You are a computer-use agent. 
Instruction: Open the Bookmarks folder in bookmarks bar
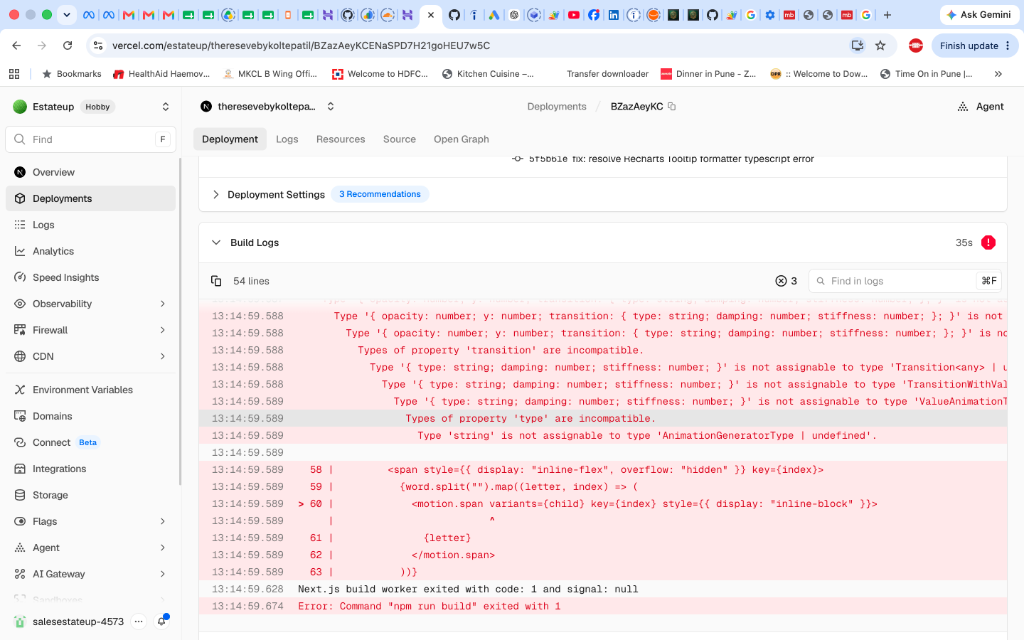click(72, 74)
